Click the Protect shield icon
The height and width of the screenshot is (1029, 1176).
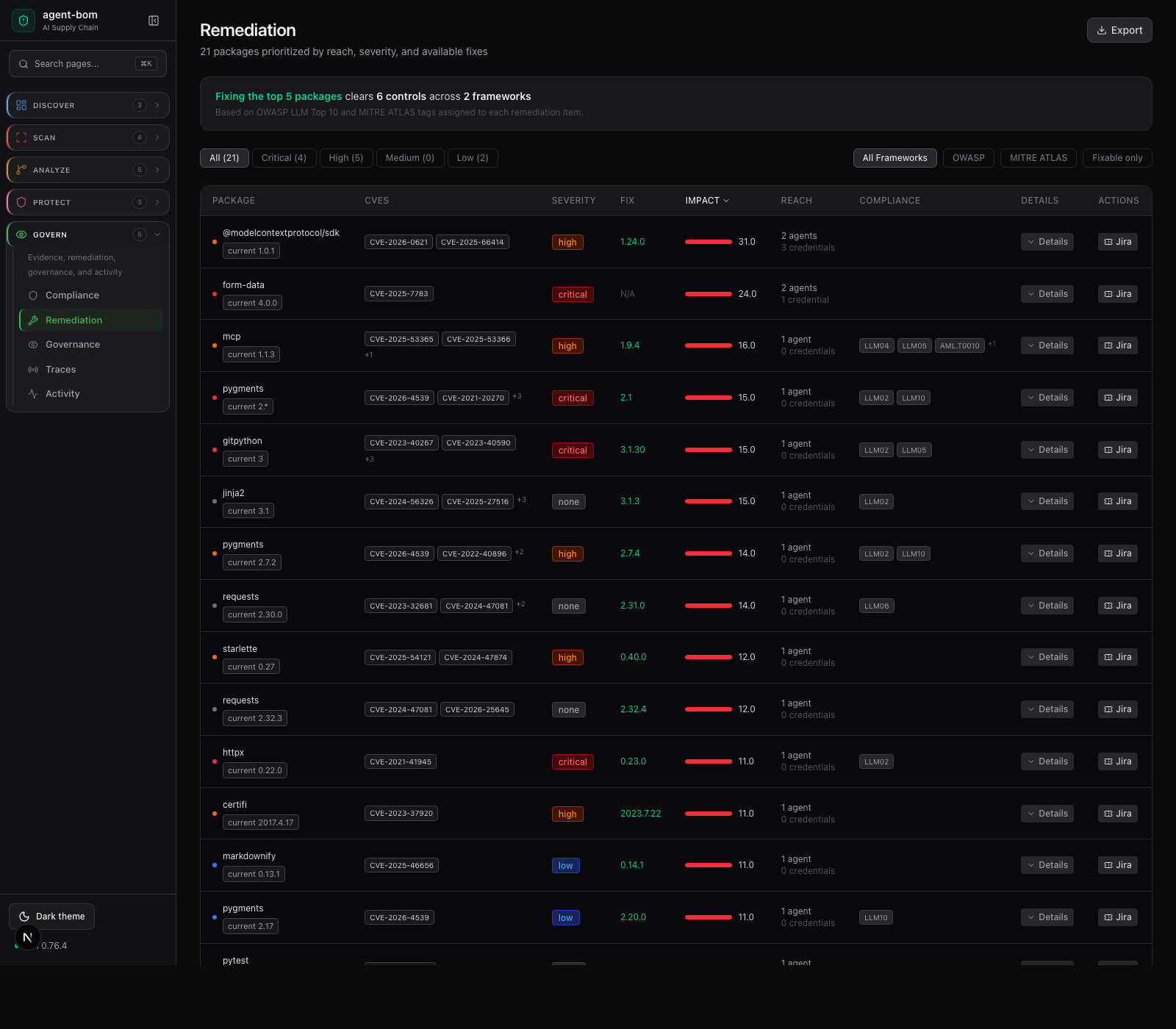(x=21, y=202)
